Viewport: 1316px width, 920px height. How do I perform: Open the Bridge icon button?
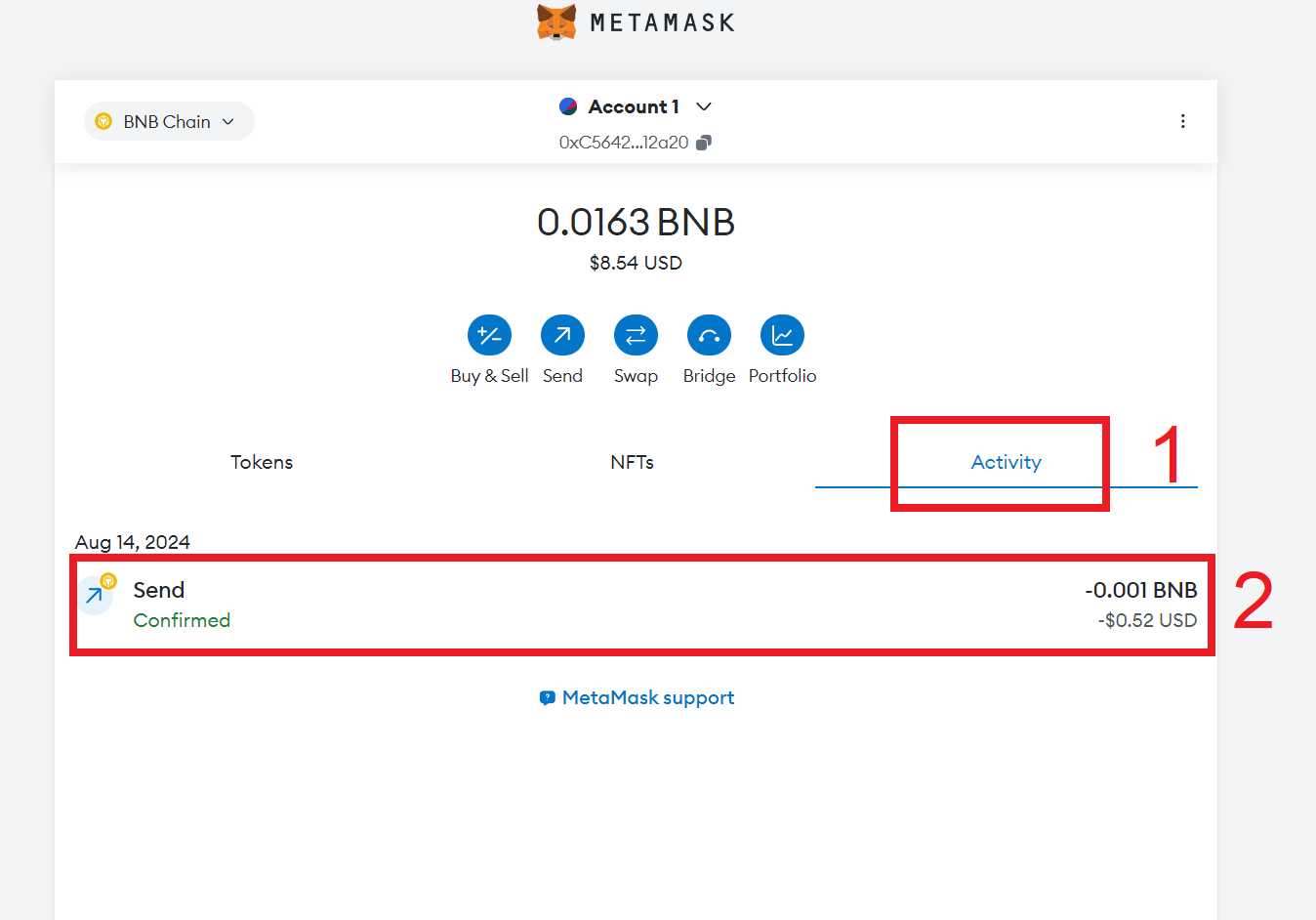[709, 336]
